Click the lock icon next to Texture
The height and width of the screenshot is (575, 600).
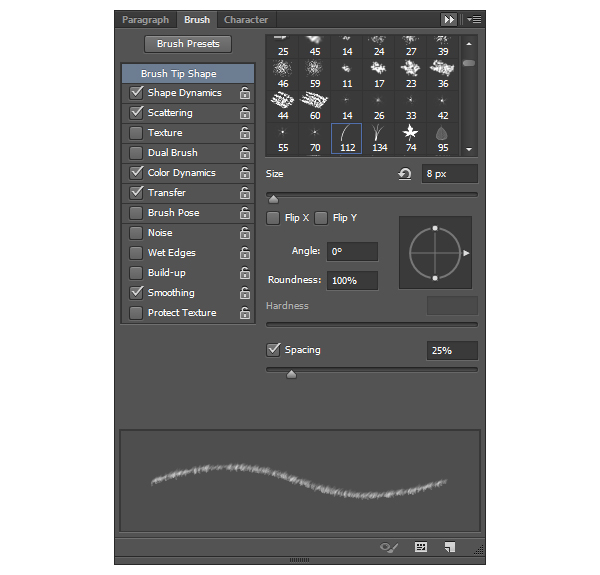pos(245,133)
